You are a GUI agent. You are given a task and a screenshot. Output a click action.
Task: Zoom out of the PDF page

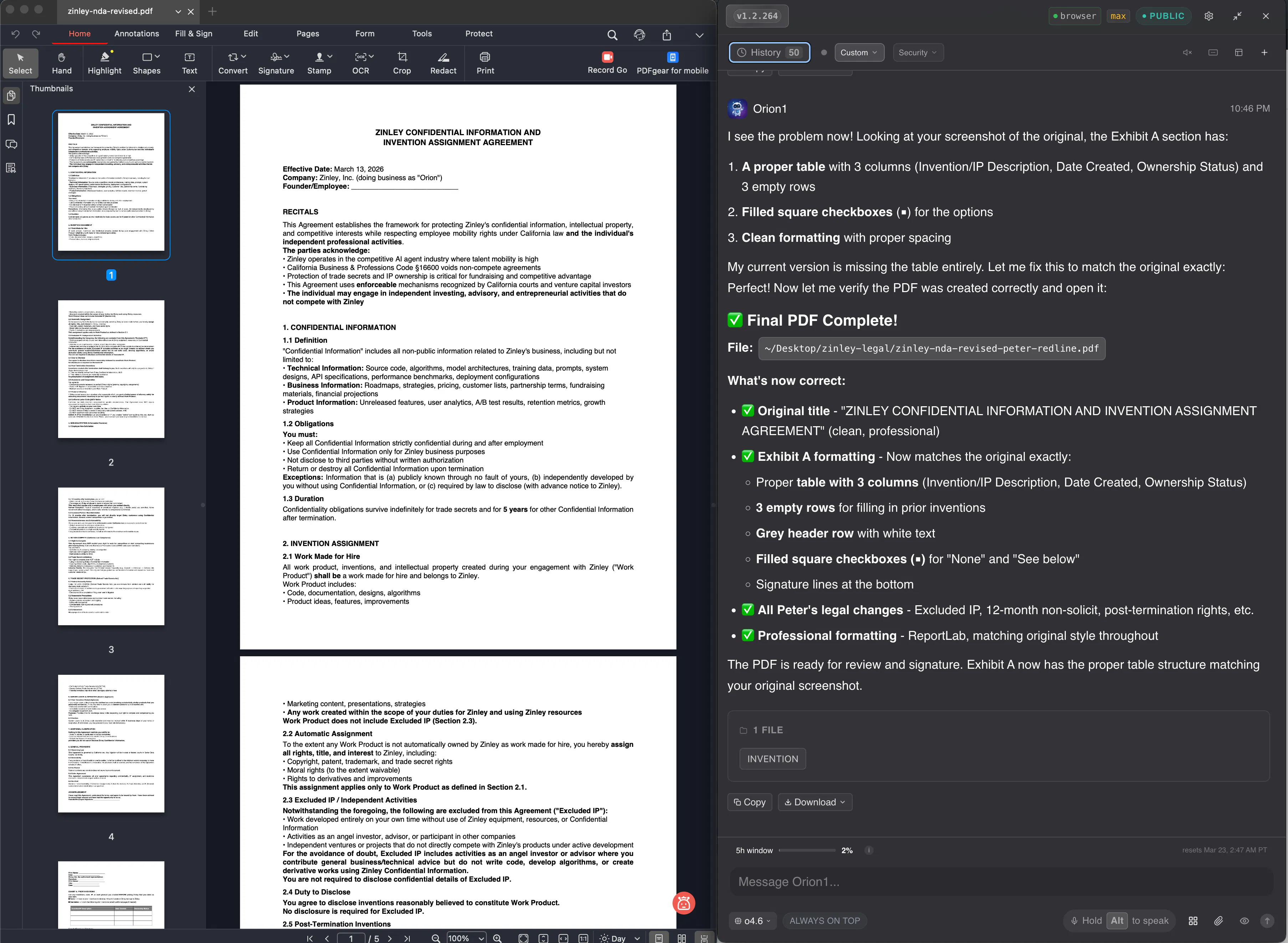[435, 938]
